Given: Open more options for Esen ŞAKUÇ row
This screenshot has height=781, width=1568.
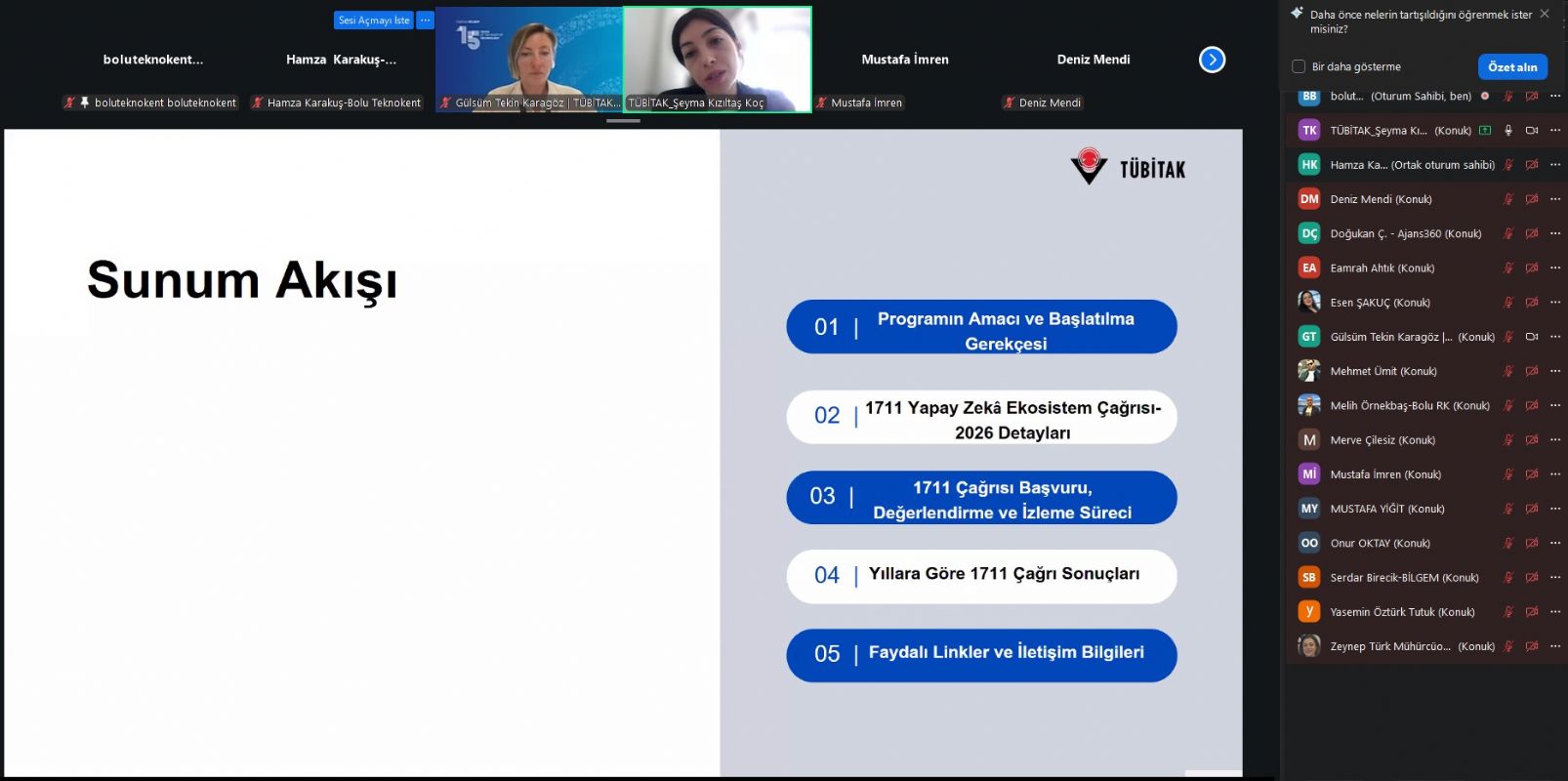Looking at the screenshot, I should (1555, 302).
